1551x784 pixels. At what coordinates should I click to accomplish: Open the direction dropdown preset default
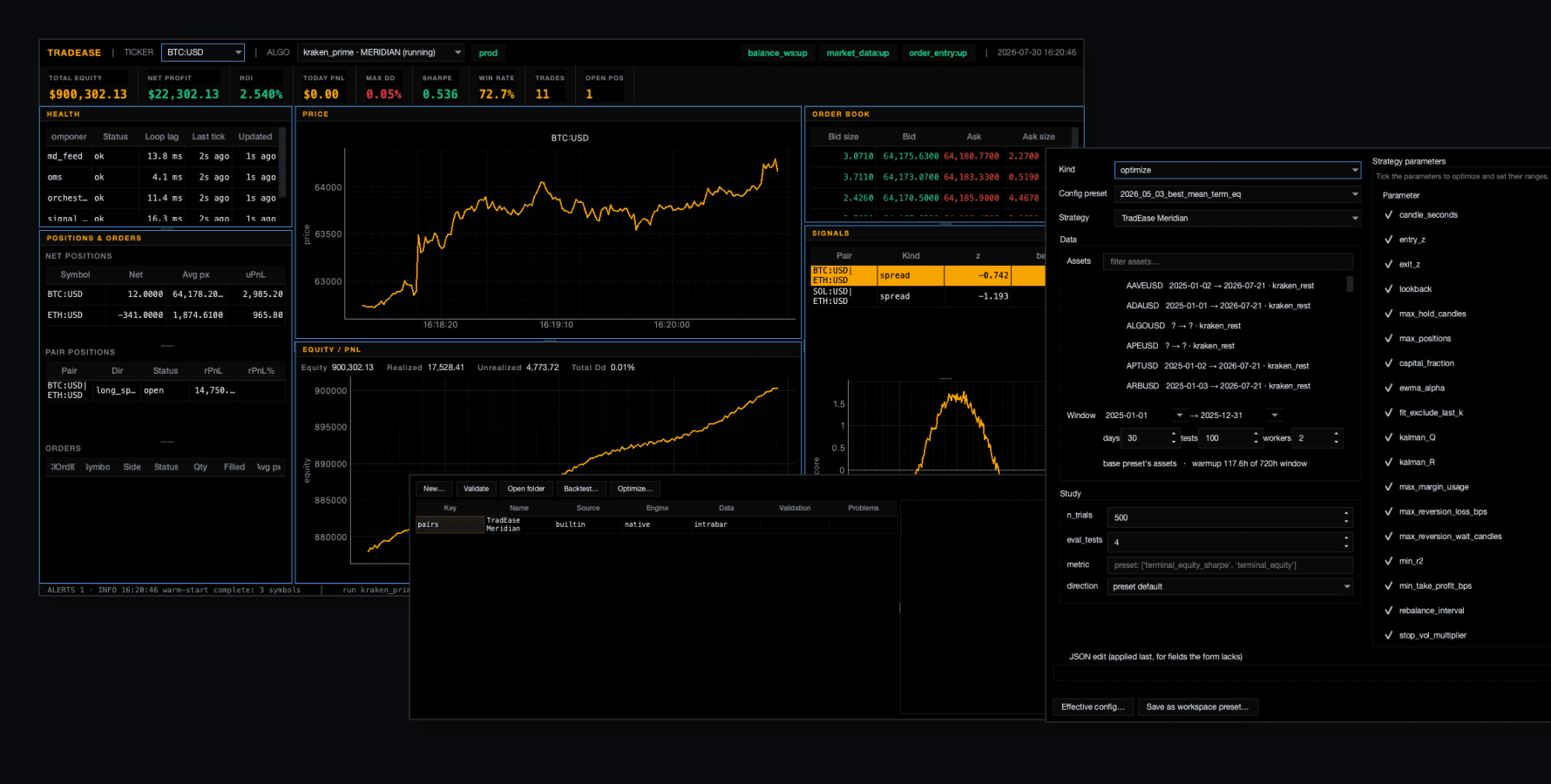pyautogui.click(x=1230, y=586)
